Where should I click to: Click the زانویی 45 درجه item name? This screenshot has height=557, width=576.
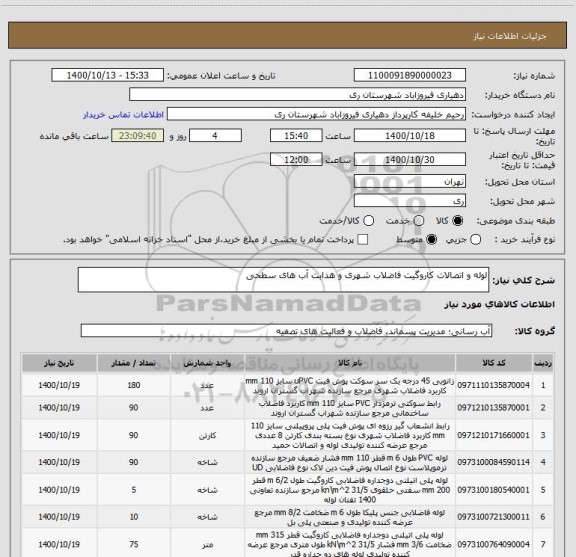[350, 386]
